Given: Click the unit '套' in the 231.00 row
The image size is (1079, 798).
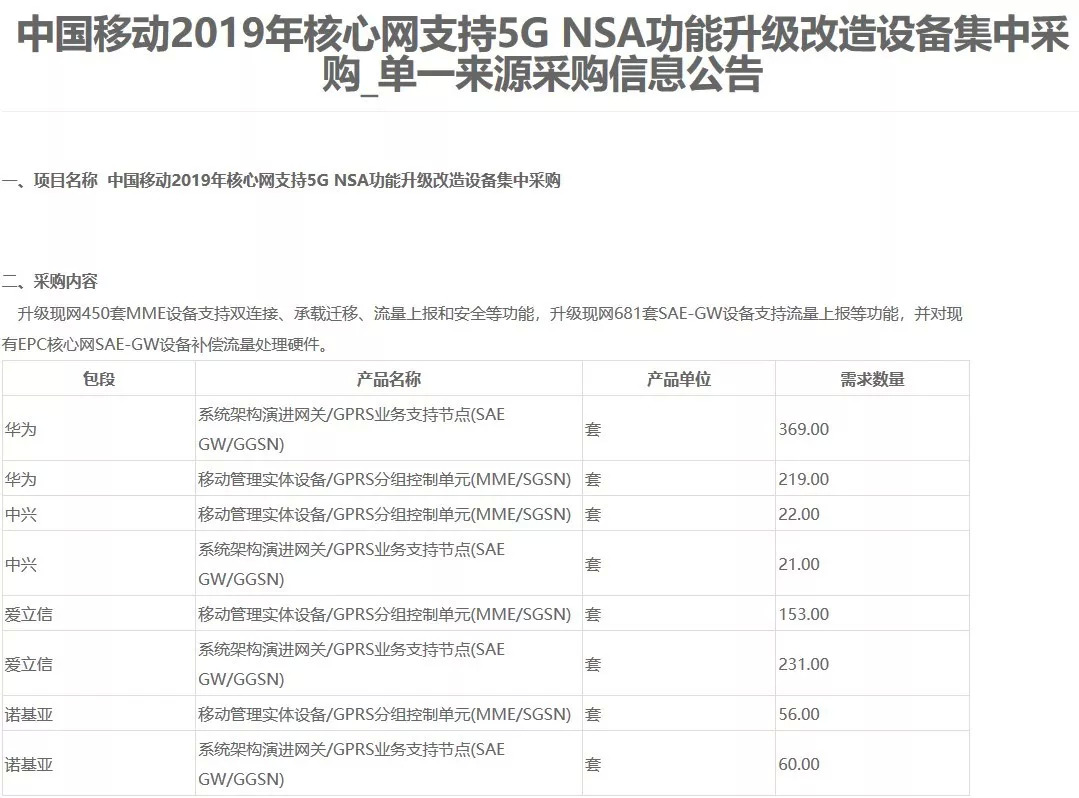Looking at the screenshot, I should (x=593, y=664).
